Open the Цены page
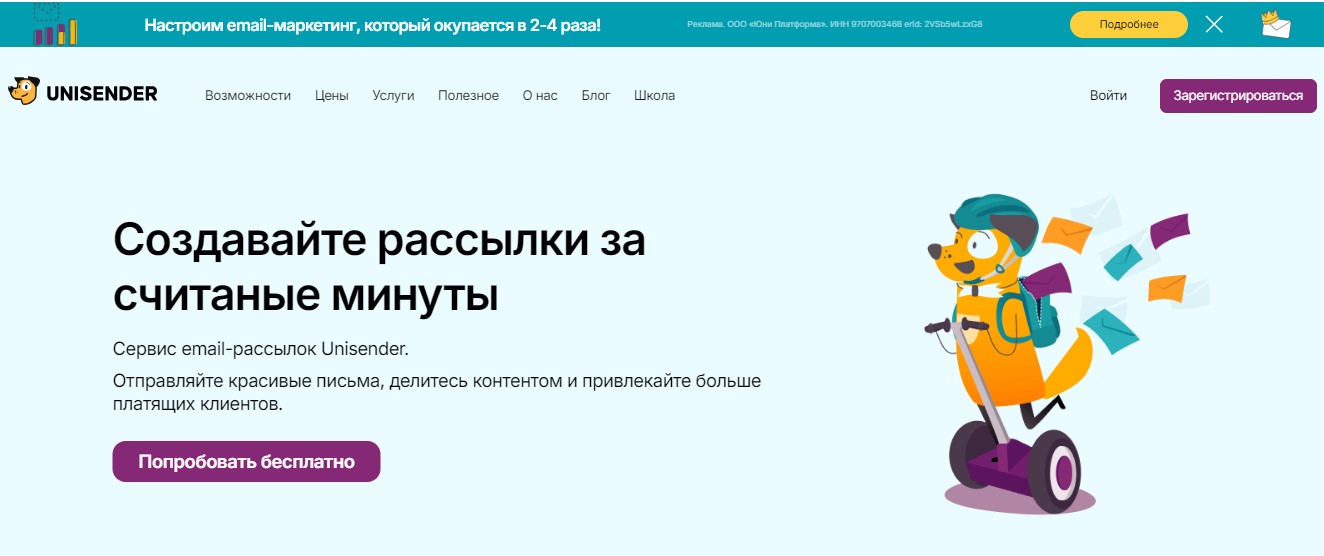 pos(331,96)
